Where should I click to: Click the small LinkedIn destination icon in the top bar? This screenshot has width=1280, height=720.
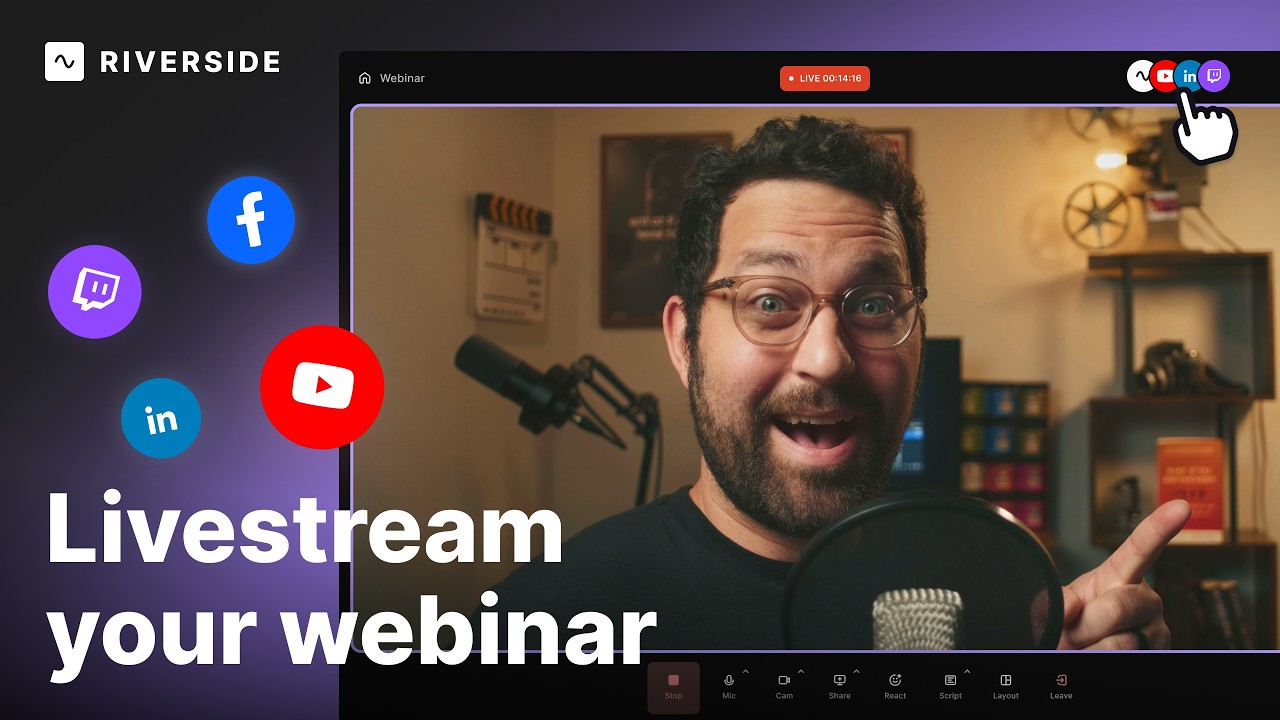pyautogui.click(x=1189, y=76)
